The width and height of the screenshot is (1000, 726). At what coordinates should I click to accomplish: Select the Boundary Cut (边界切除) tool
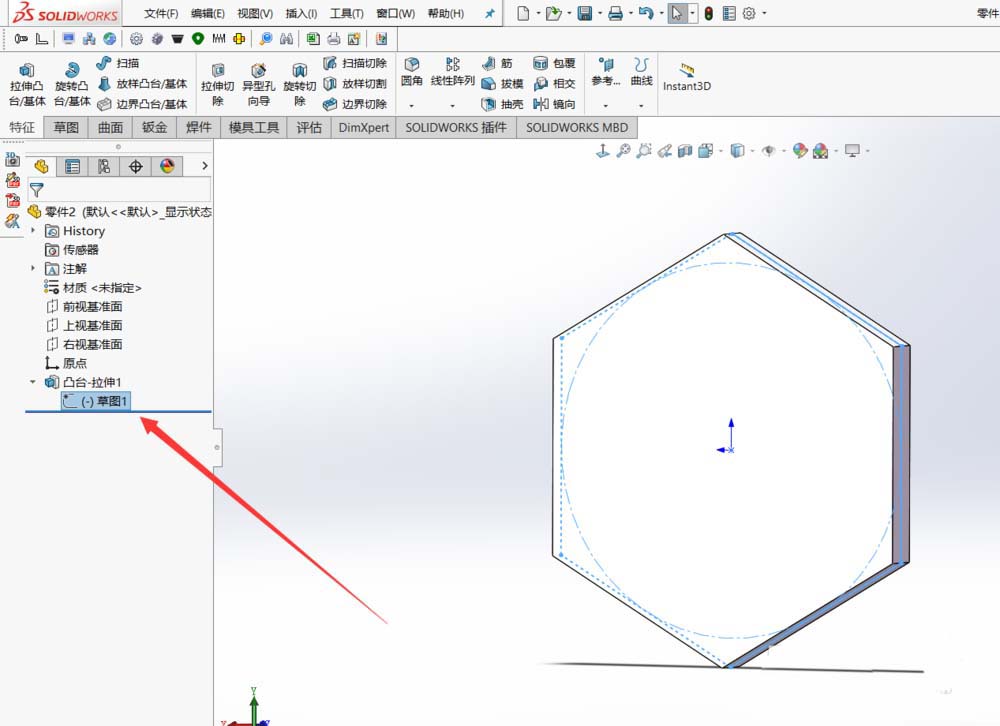pos(355,104)
